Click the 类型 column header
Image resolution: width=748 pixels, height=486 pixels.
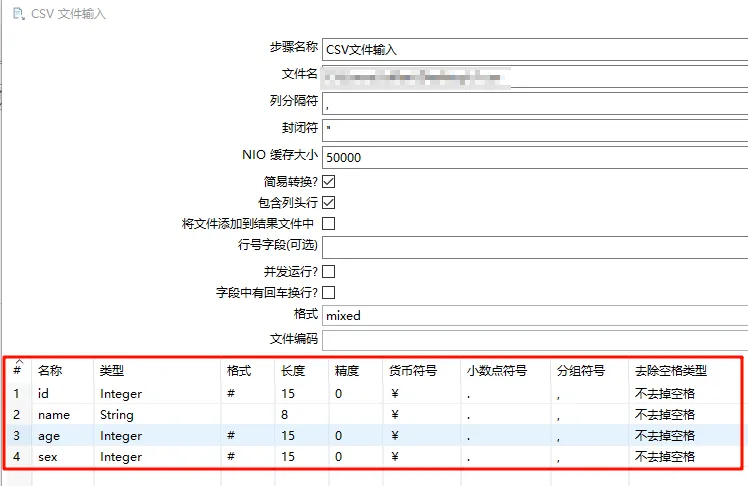click(x=111, y=370)
